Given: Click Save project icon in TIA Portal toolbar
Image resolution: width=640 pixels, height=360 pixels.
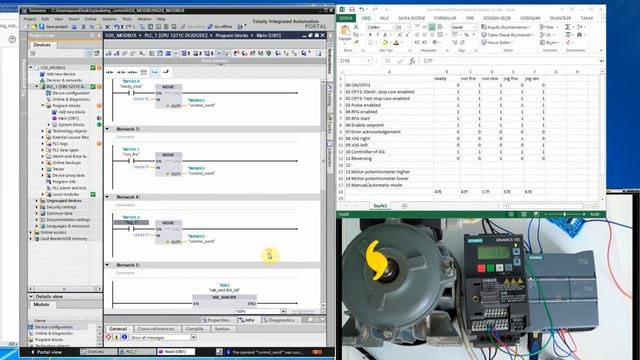Looking at the screenshot, I should click(x=41, y=27).
